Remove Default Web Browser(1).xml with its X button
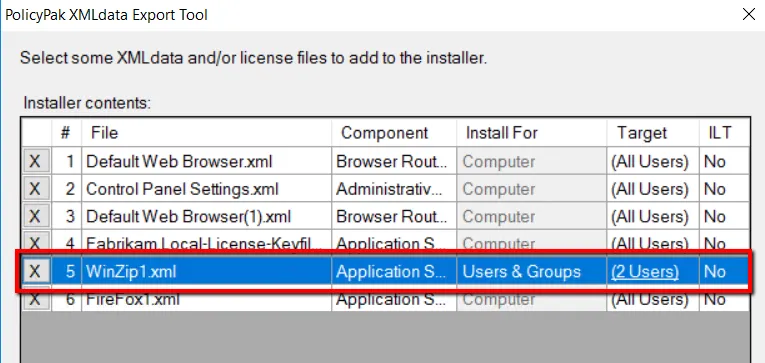Screen dimensions: 765x363 37,216
